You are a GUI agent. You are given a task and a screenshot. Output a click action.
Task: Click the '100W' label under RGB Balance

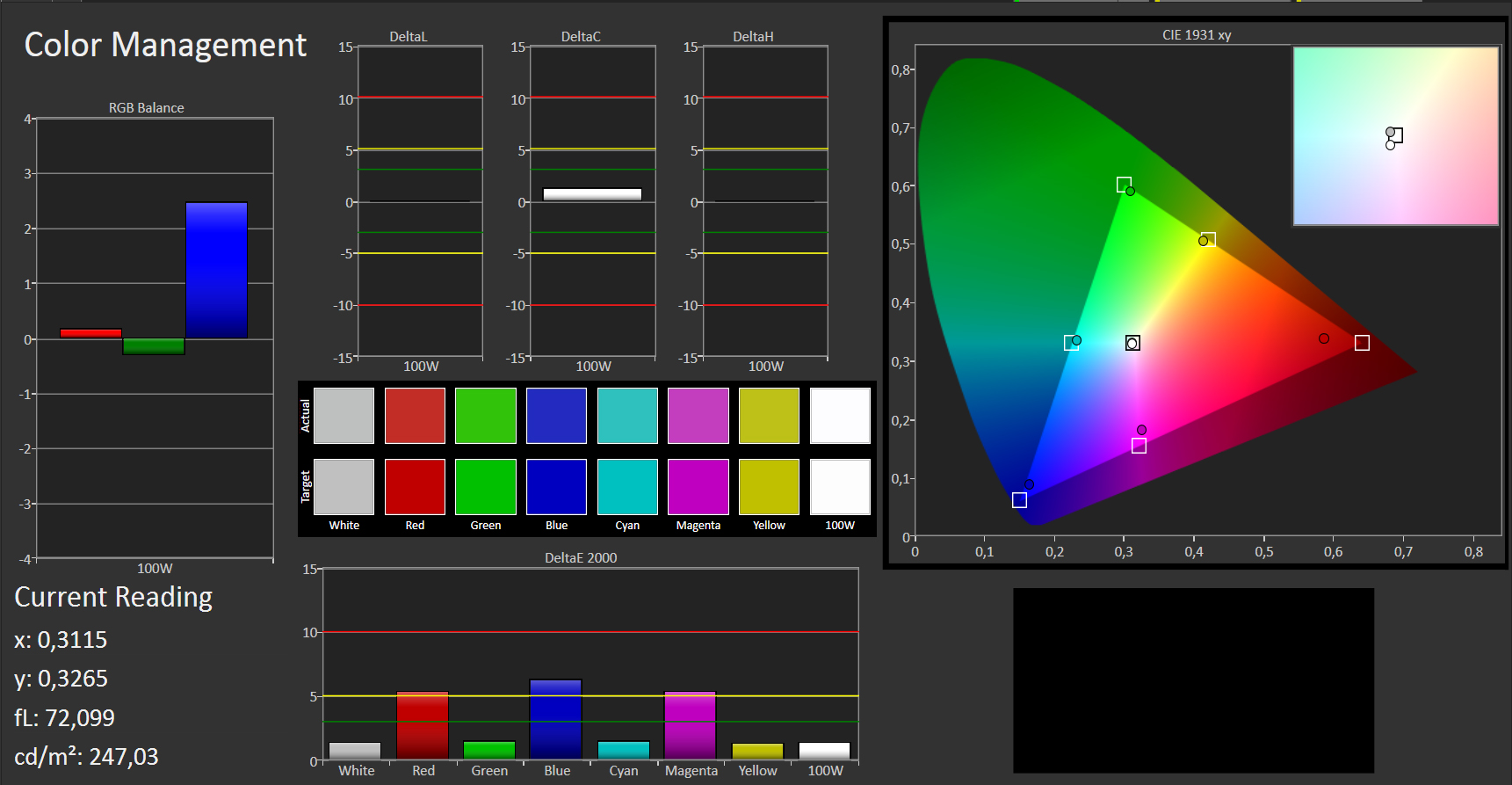155,568
